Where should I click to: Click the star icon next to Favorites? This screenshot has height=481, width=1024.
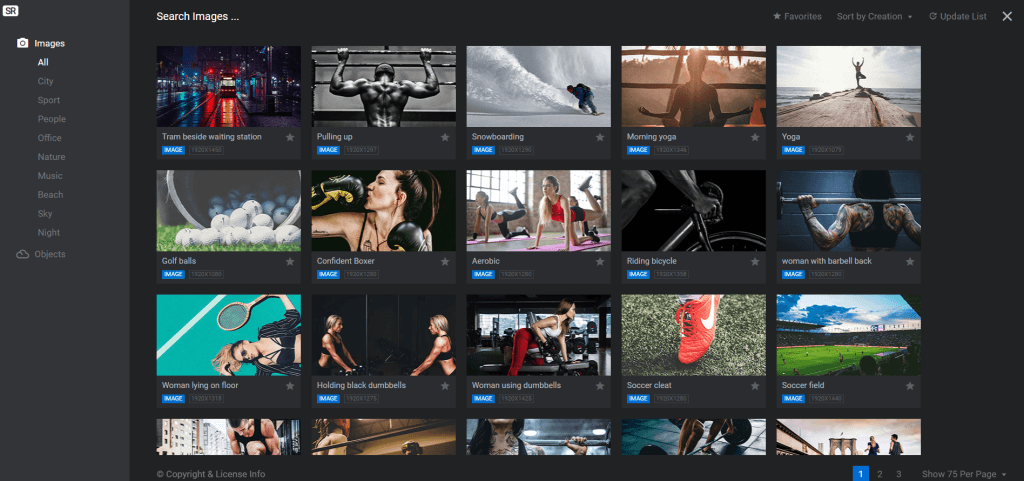(777, 16)
